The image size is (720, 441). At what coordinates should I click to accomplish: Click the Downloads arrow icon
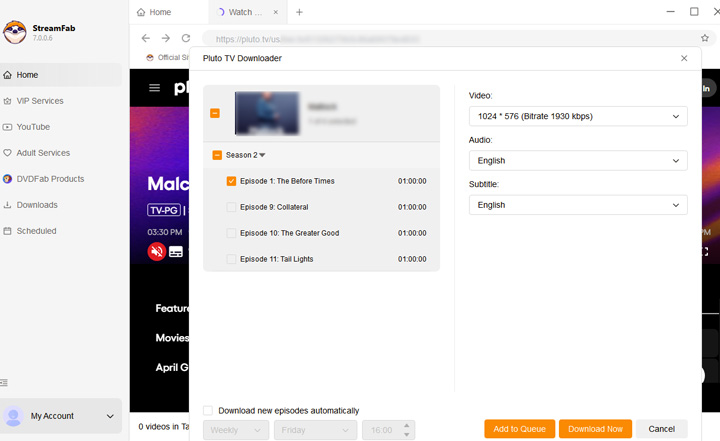click(7, 205)
